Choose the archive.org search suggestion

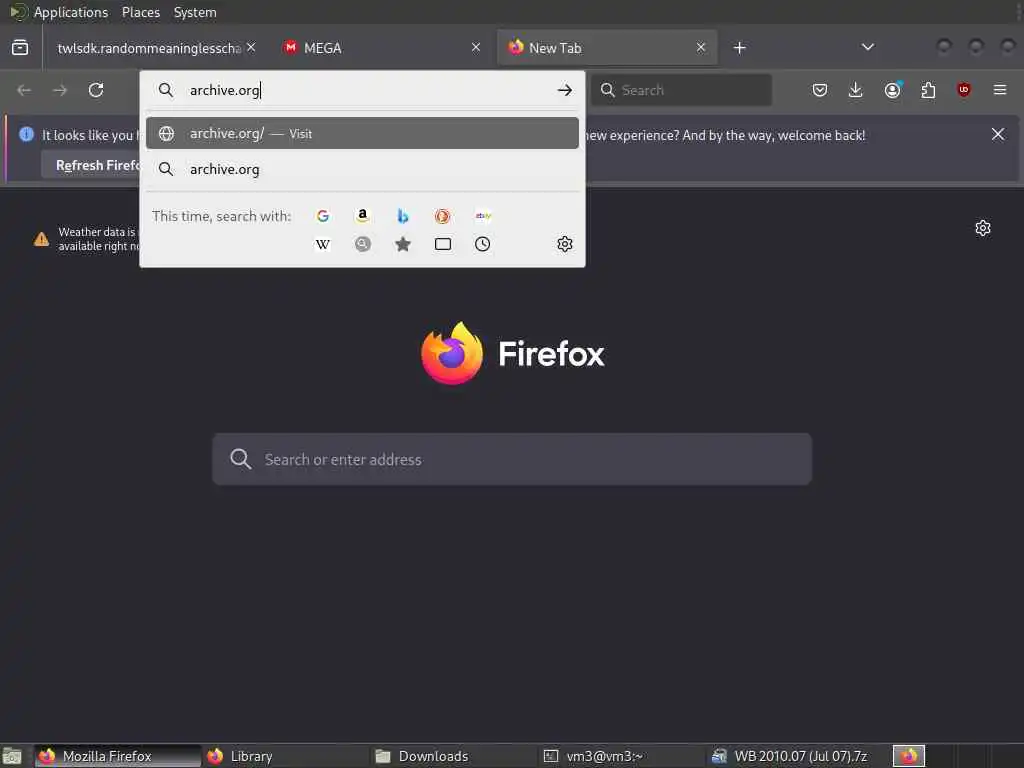362,169
